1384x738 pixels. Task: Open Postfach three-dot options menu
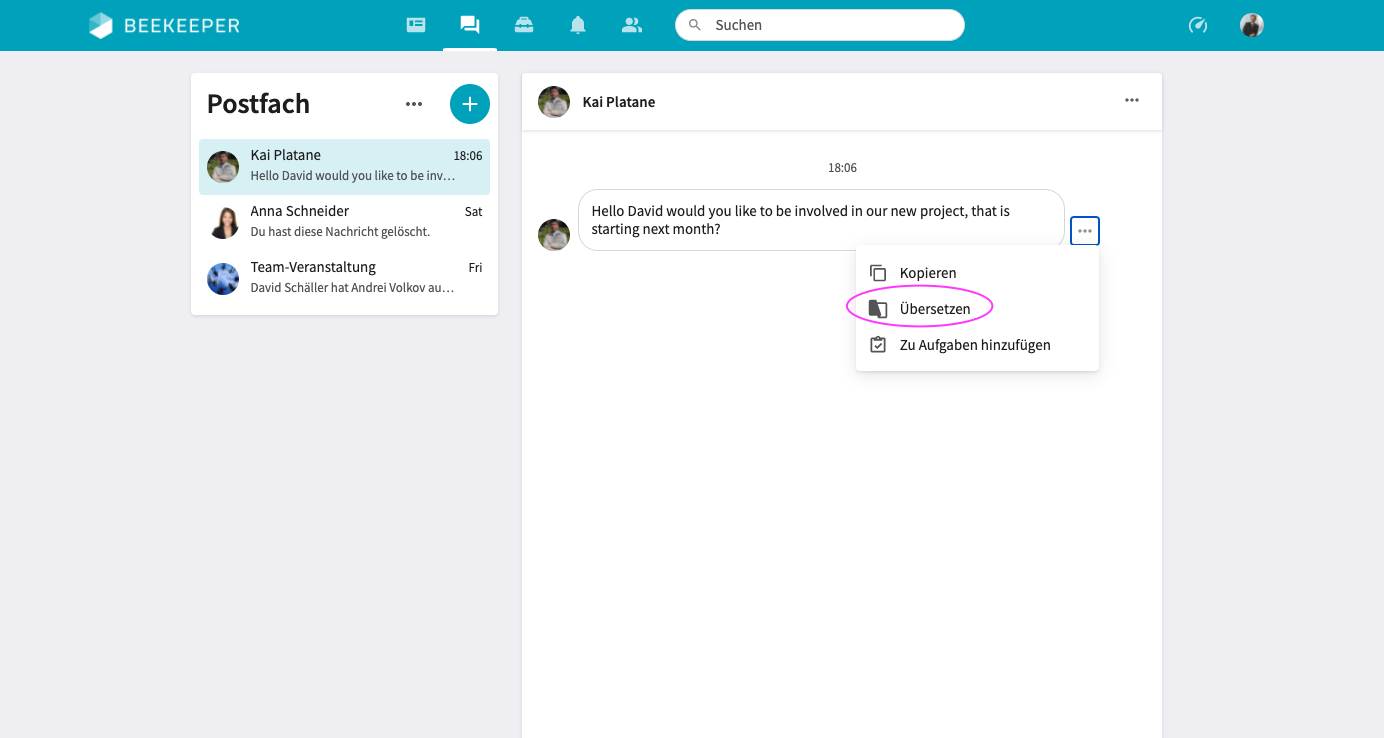tap(414, 104)
